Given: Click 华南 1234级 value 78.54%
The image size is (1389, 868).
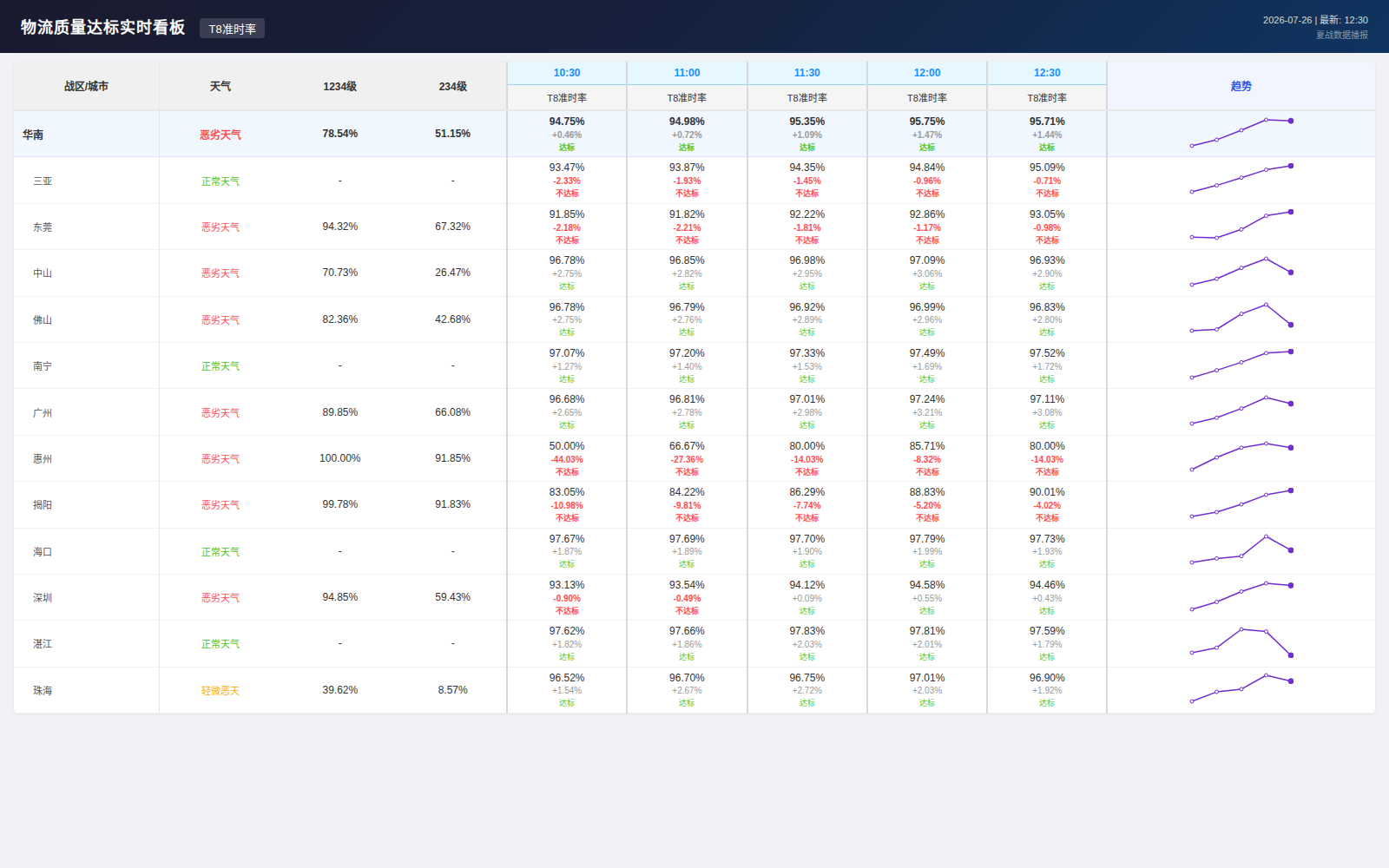Looking at the screenshot, I should click(x=339, y=134).
